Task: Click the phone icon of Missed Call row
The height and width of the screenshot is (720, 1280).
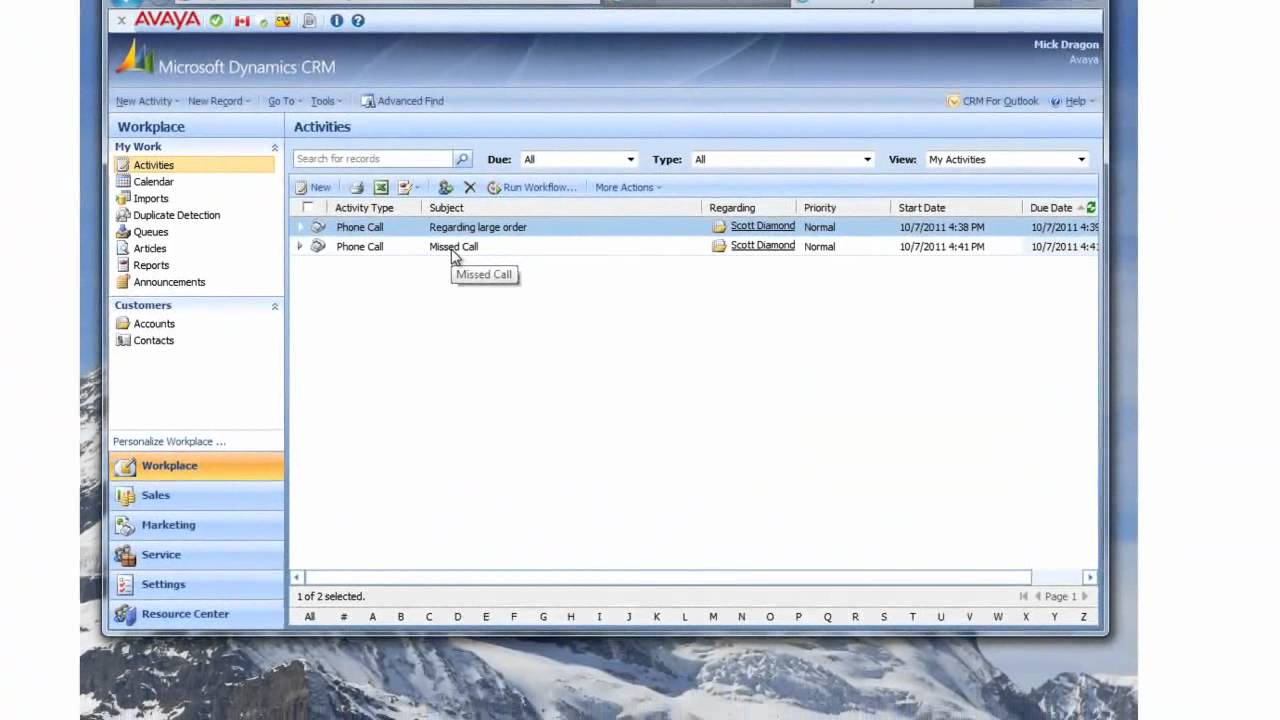Action: pyautogui.click(x=318, y=246)
